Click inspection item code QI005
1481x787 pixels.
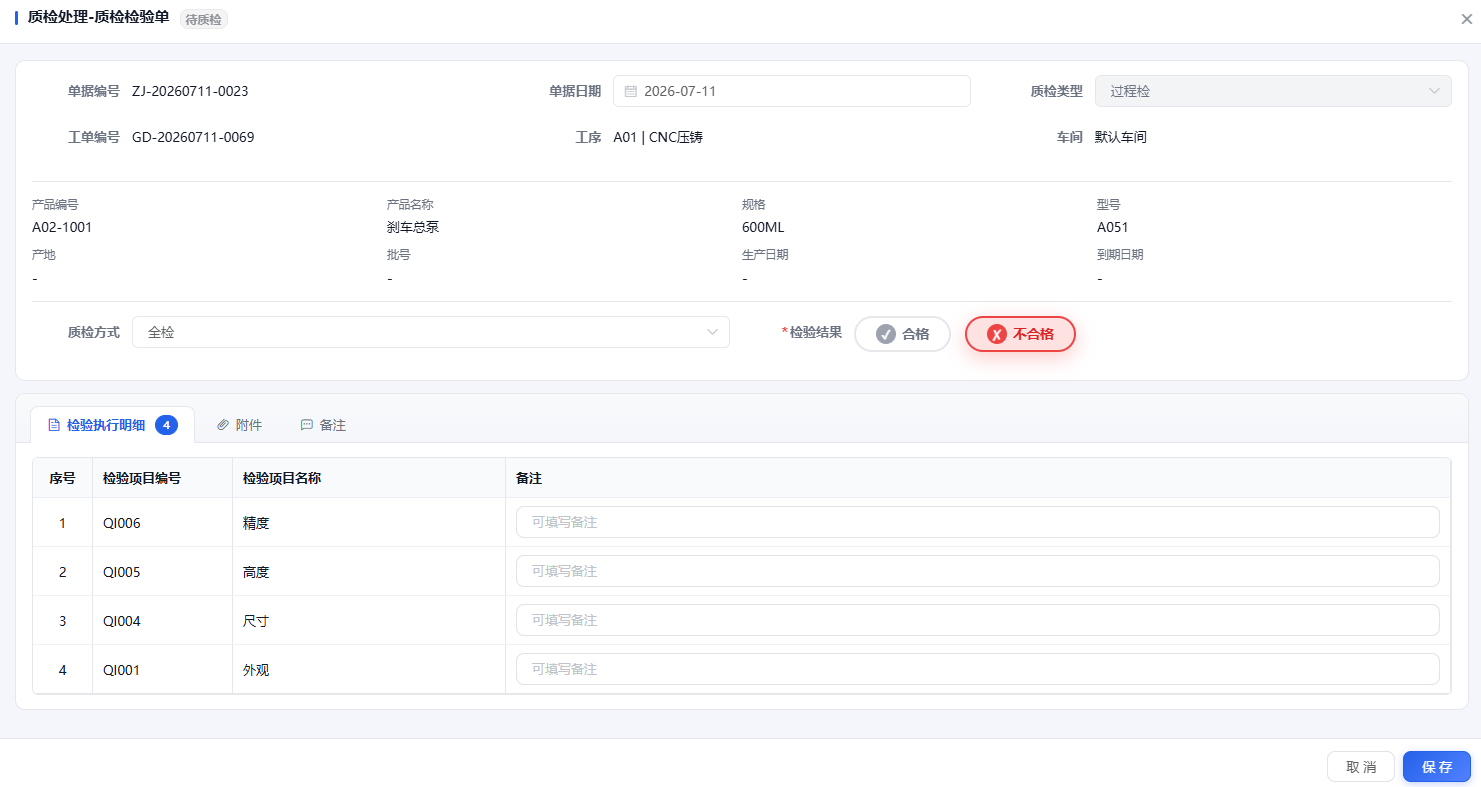(122, 572)
